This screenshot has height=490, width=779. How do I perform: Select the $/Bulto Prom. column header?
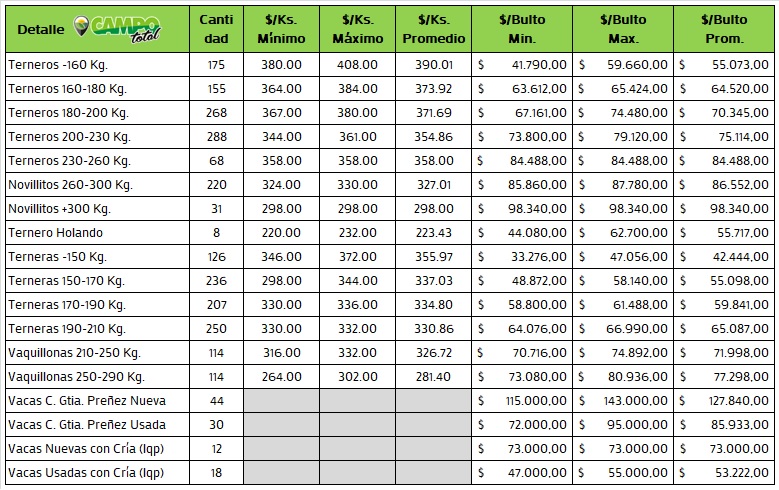723,29
